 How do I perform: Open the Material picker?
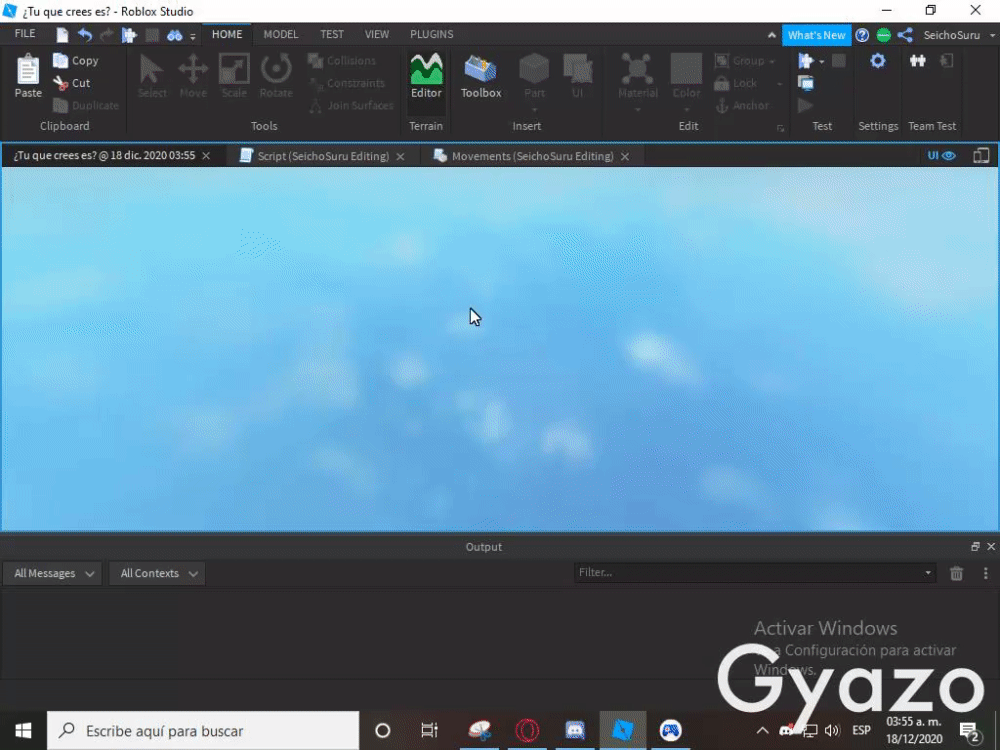coord(637,76)
